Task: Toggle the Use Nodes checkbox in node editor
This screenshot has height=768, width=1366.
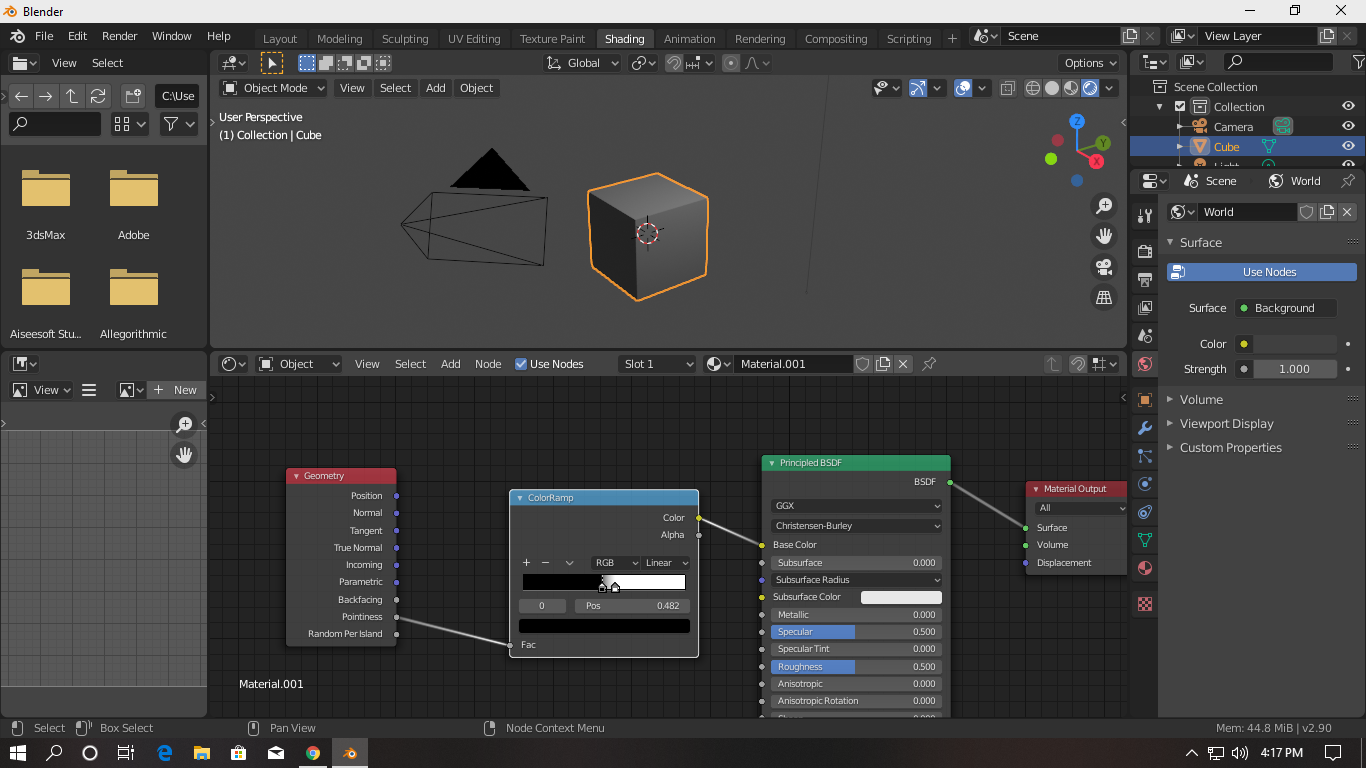Action: pyautogui.click(x=521, y=364)
